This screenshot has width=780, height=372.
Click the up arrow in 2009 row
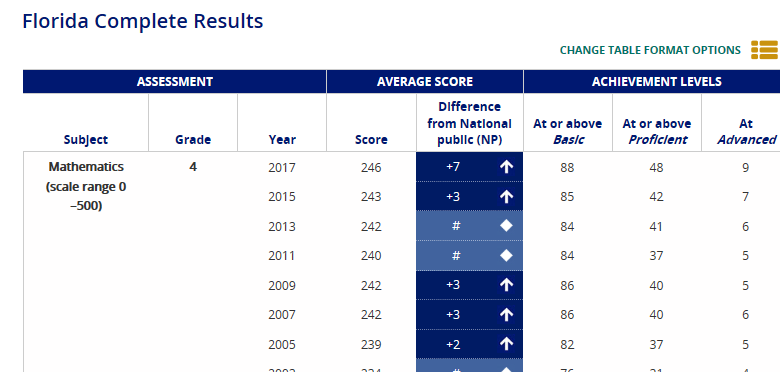click(x=506, y=285)
